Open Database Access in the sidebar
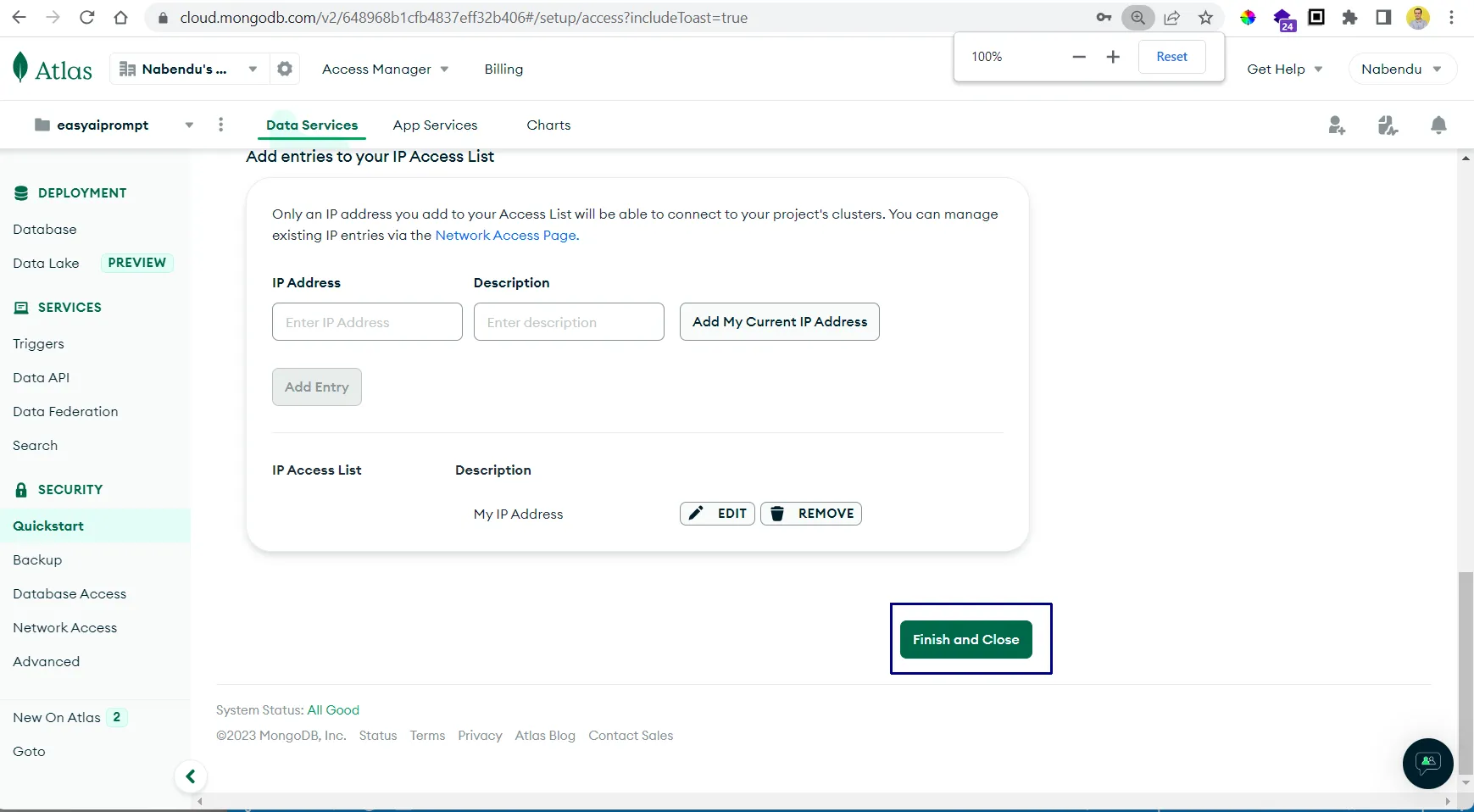This screenshot has width=1474, height=812. (70, 593)
